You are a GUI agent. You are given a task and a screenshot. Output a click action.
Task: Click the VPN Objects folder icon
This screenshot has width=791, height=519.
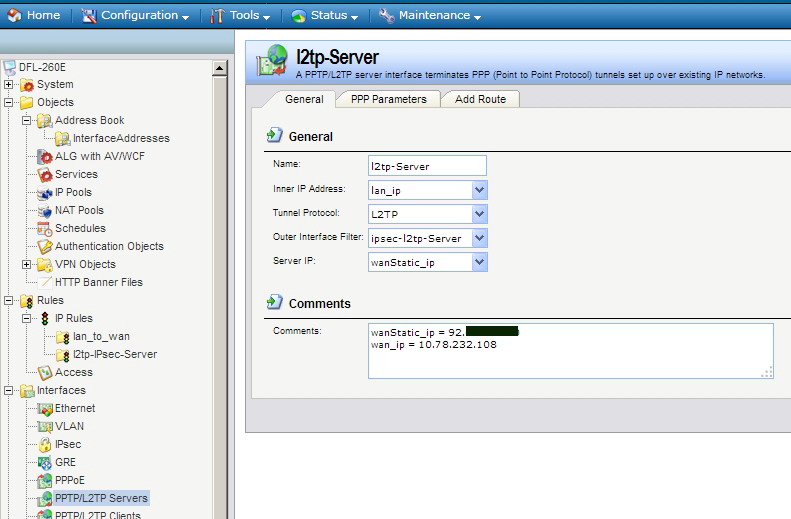click(45, 265)
